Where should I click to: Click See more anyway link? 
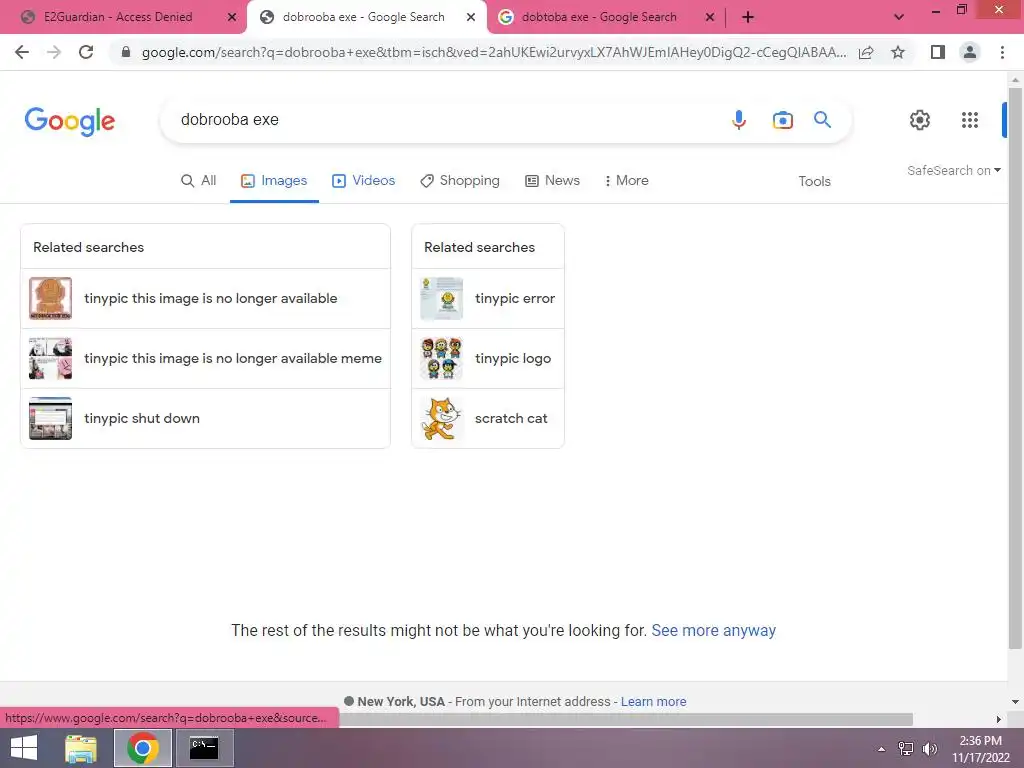[x=713, y=630]
